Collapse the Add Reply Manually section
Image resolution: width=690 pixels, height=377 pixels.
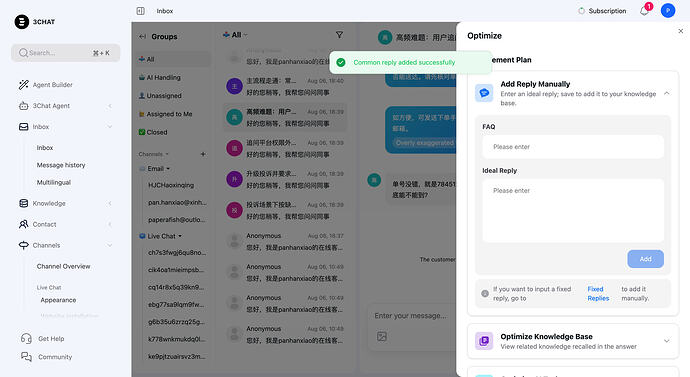pyautogui.click(x=667, y=93)
